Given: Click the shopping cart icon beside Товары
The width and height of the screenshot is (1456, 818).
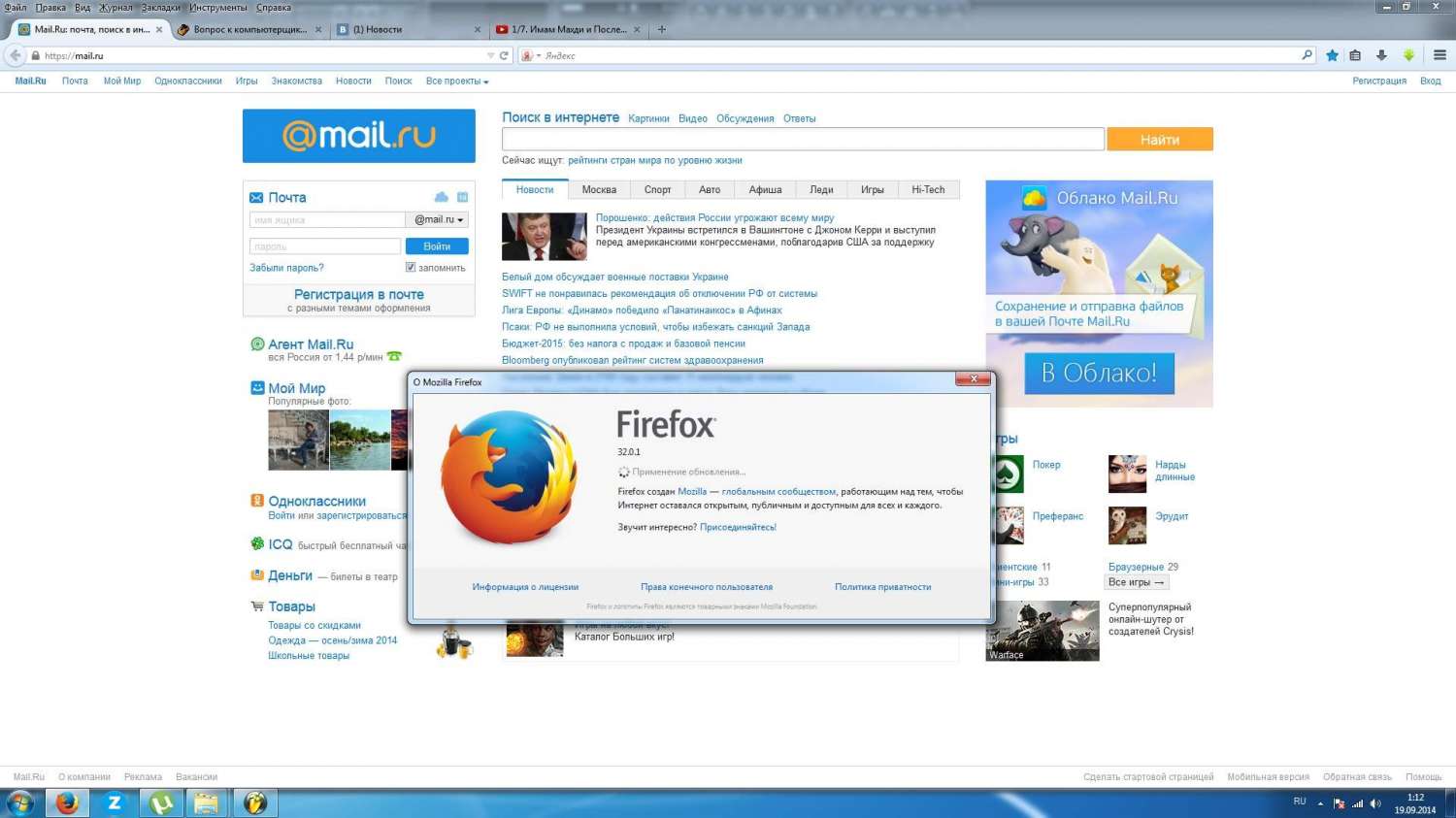Looking at the screenshot, I should click(x=257, y=606).
